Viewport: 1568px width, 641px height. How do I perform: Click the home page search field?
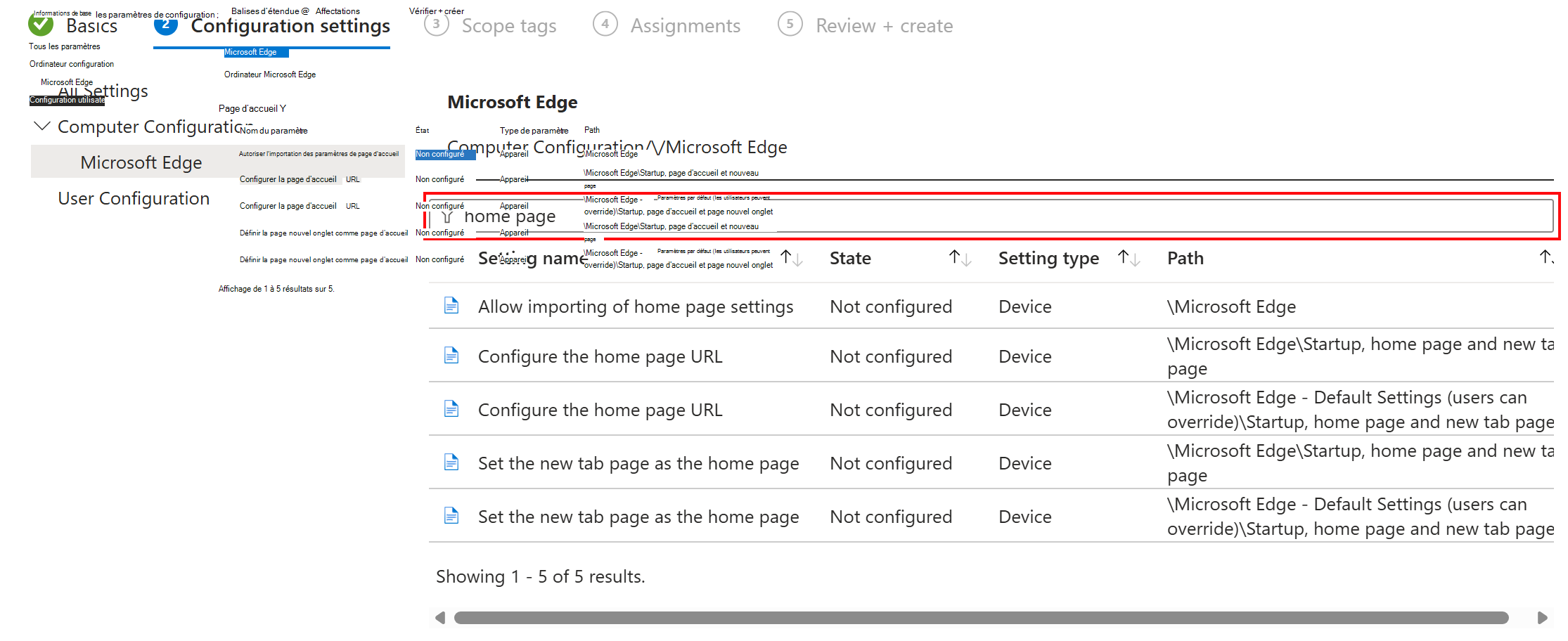[x=991, y=216]
